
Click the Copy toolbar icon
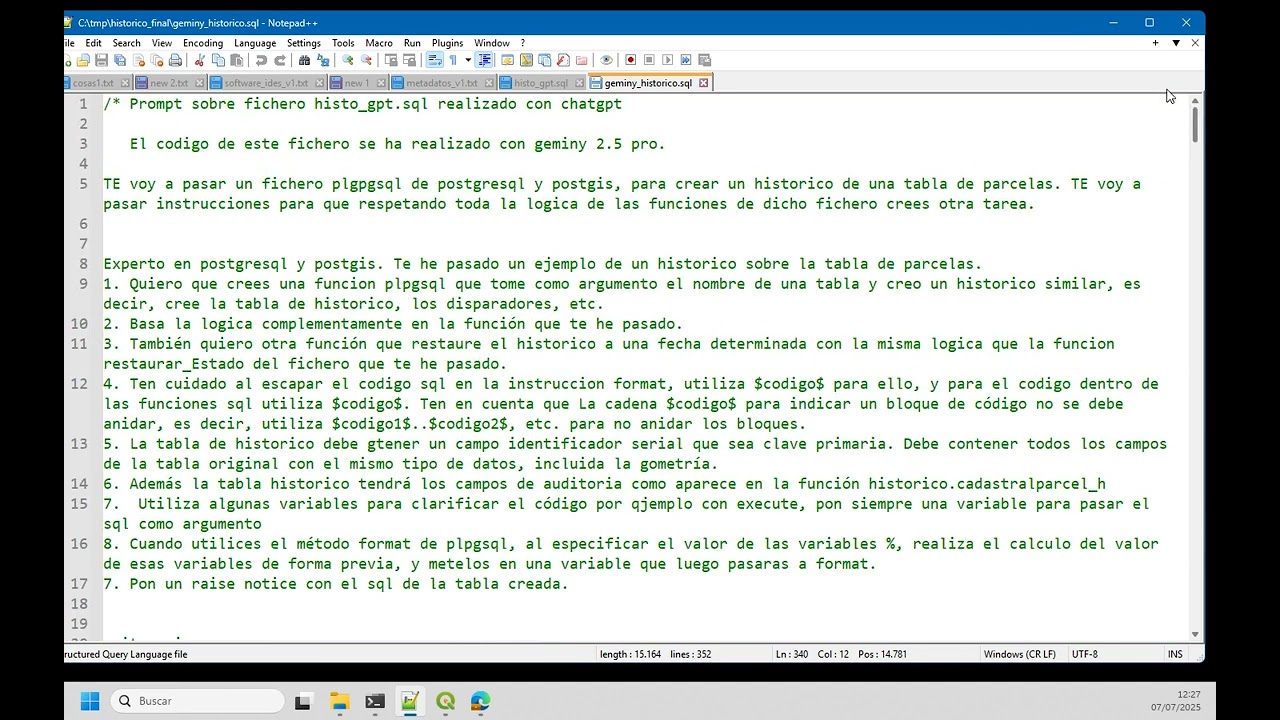point(218,60)
